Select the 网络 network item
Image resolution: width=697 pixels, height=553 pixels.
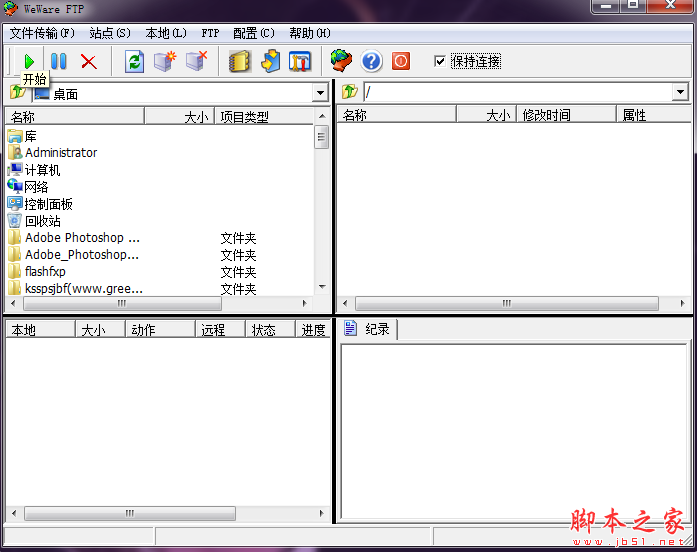tap(28, 187)
